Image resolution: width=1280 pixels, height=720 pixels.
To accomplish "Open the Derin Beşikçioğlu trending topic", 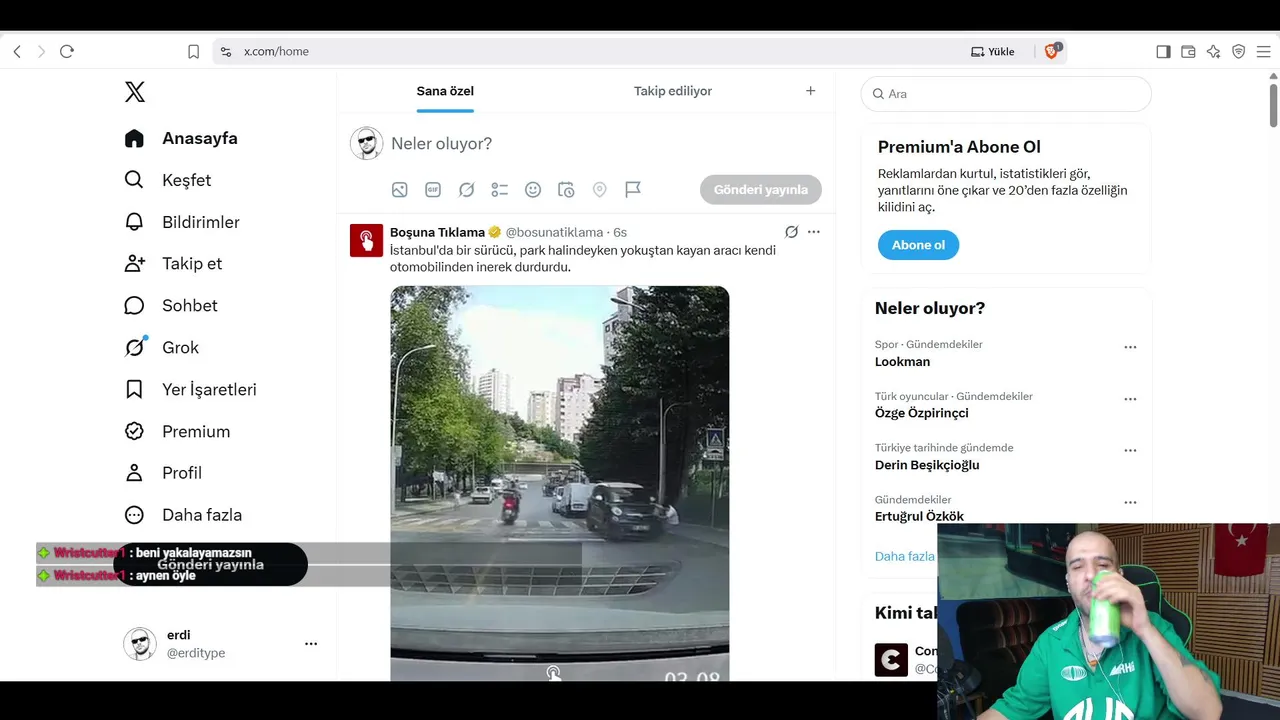I will point(927,465).
